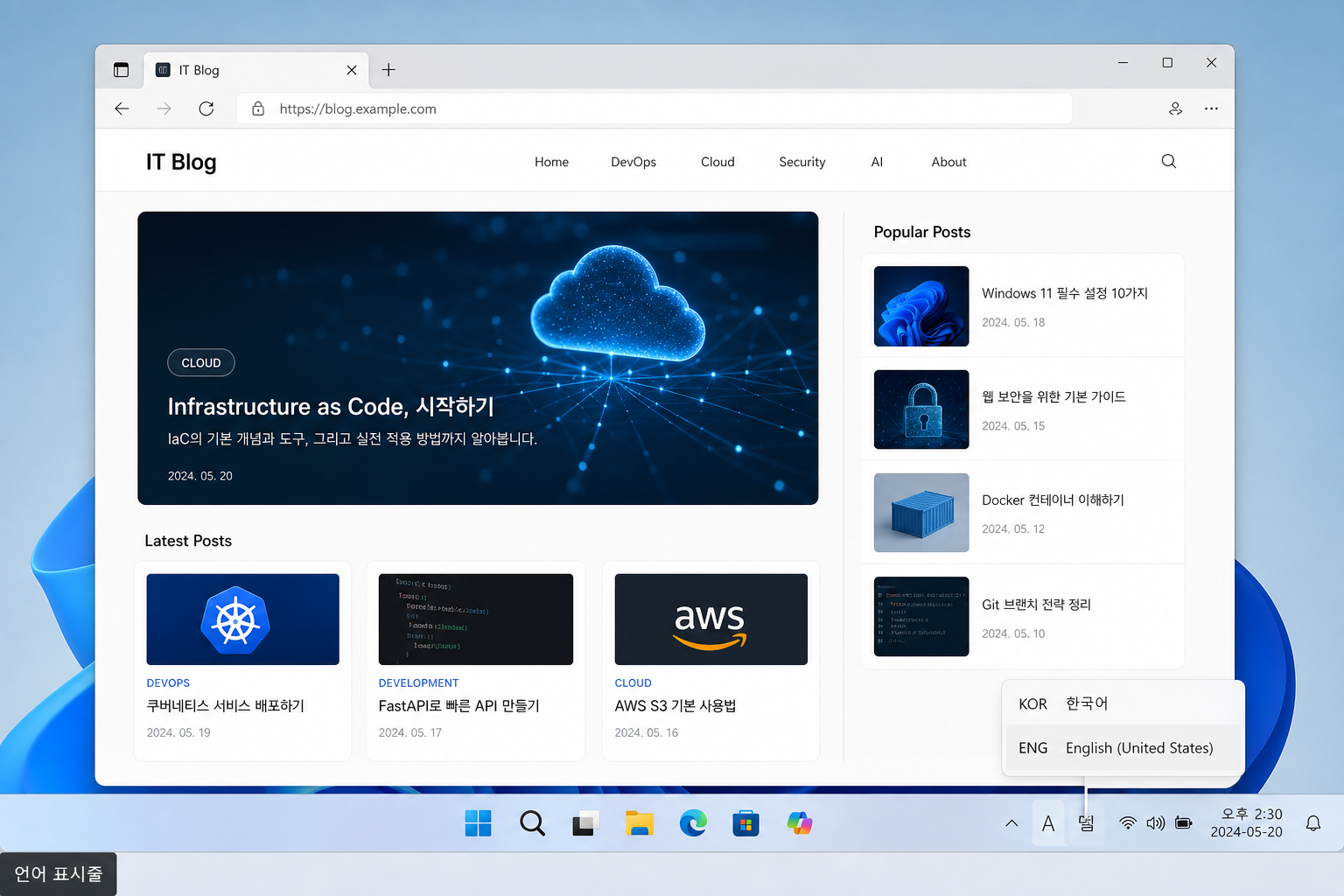The height and width of the screenshot is (896, 1344).
Task: Click the CLOUD tag on the featured post
Action: (x=201, y=363)
